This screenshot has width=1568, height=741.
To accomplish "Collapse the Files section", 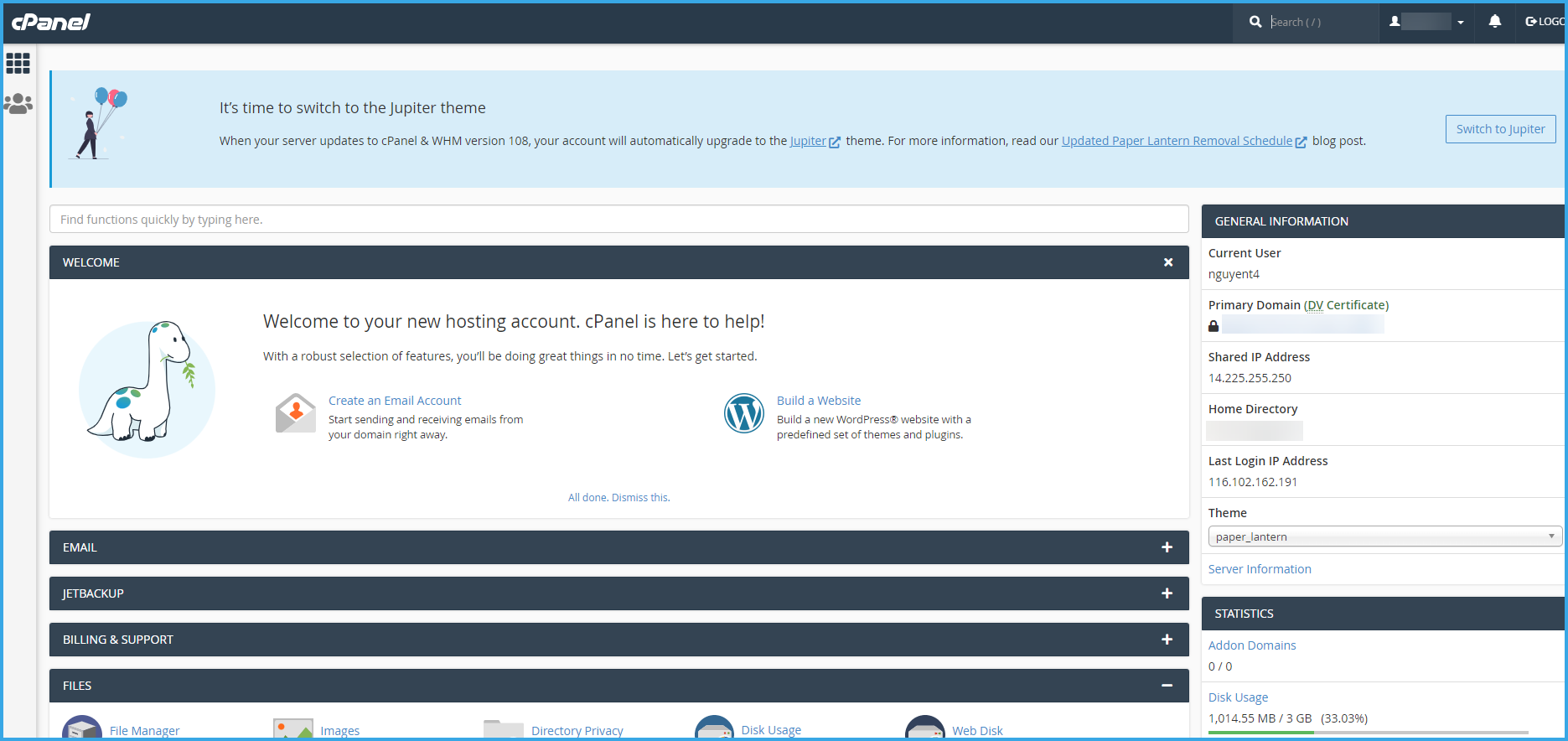I will pyautogui.click(x=1167, y=686).
